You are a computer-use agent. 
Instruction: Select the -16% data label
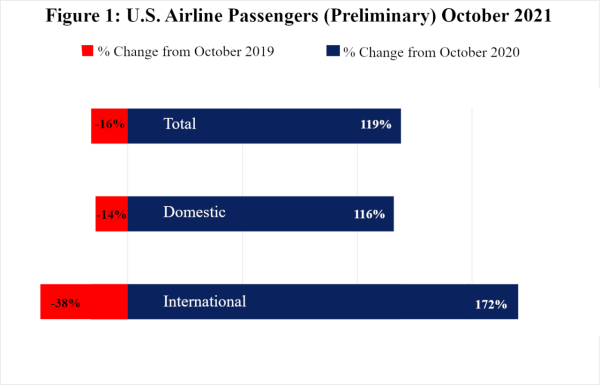110,124
